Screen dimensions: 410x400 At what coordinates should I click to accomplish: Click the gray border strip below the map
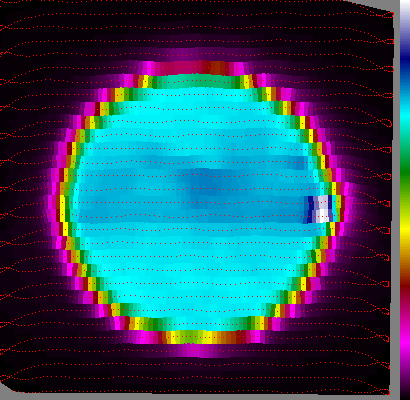pyautogui.click(x=200, y=397)
